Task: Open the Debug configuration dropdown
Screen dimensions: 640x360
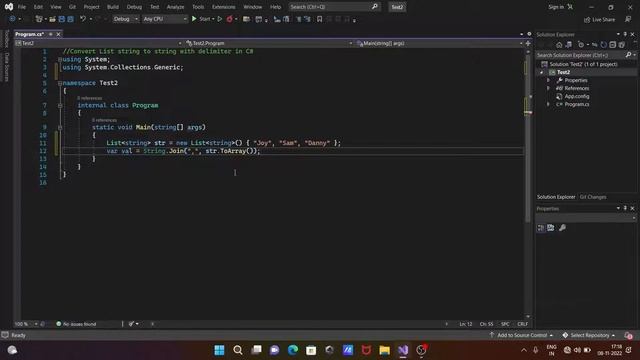Action: 125,19
